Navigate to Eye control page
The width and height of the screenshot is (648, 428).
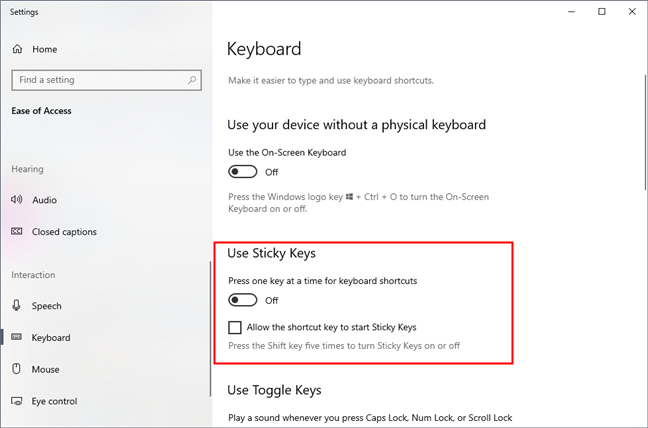[x=55, y=401]
